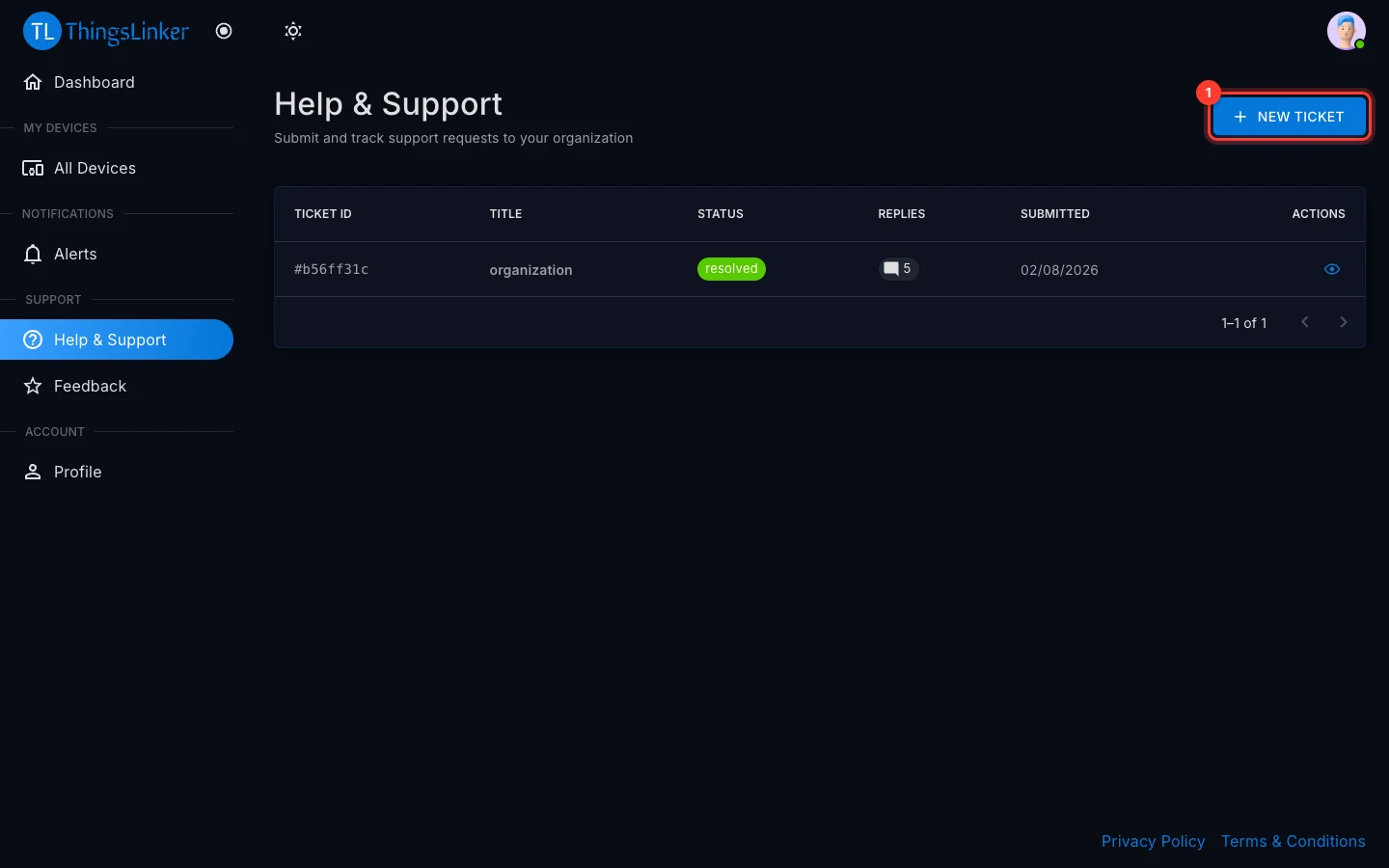View ticket #b56ff31c with the eye icon
The height and width of the screenshot is (868, 1389).
pyautogui.click(x=1332, y=269)
